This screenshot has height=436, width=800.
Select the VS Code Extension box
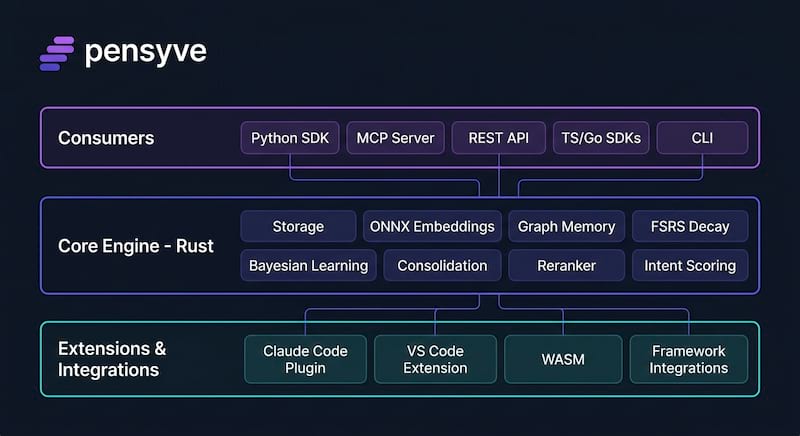435,359
